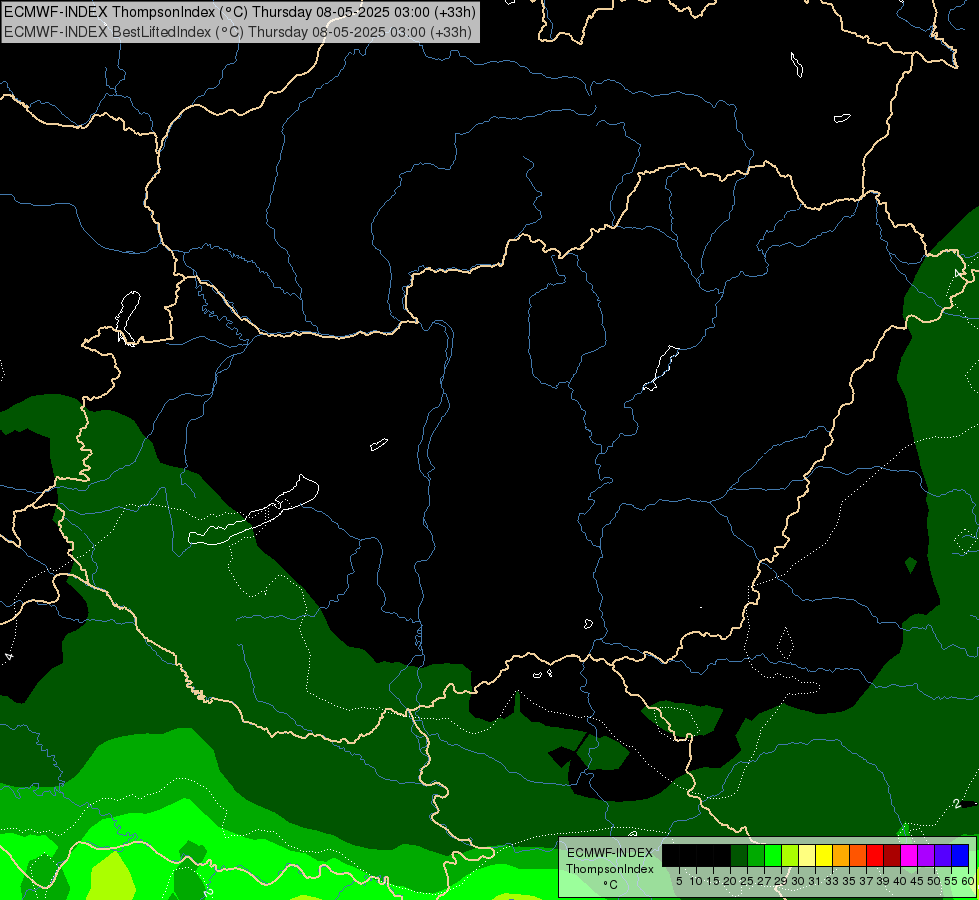Click the ThompsonIndex title line at top
Screen dimensions: 979x900
point(240,11)
